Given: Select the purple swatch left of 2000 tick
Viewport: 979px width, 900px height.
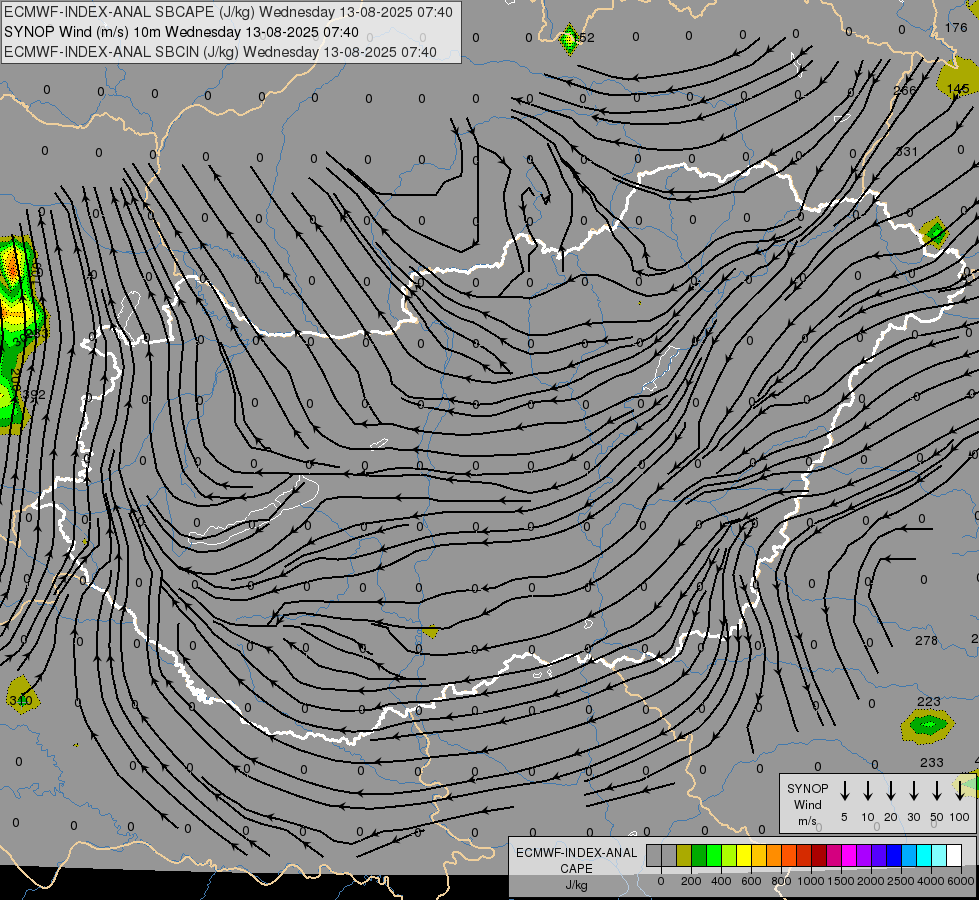Looking at the screenshot, I should point(863,855).
